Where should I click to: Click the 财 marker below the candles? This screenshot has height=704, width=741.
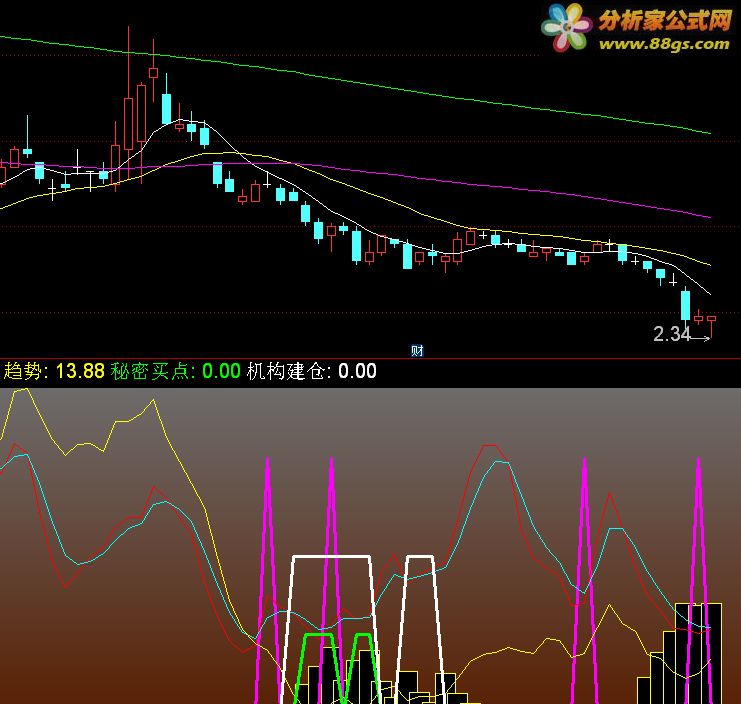[417, 350]
